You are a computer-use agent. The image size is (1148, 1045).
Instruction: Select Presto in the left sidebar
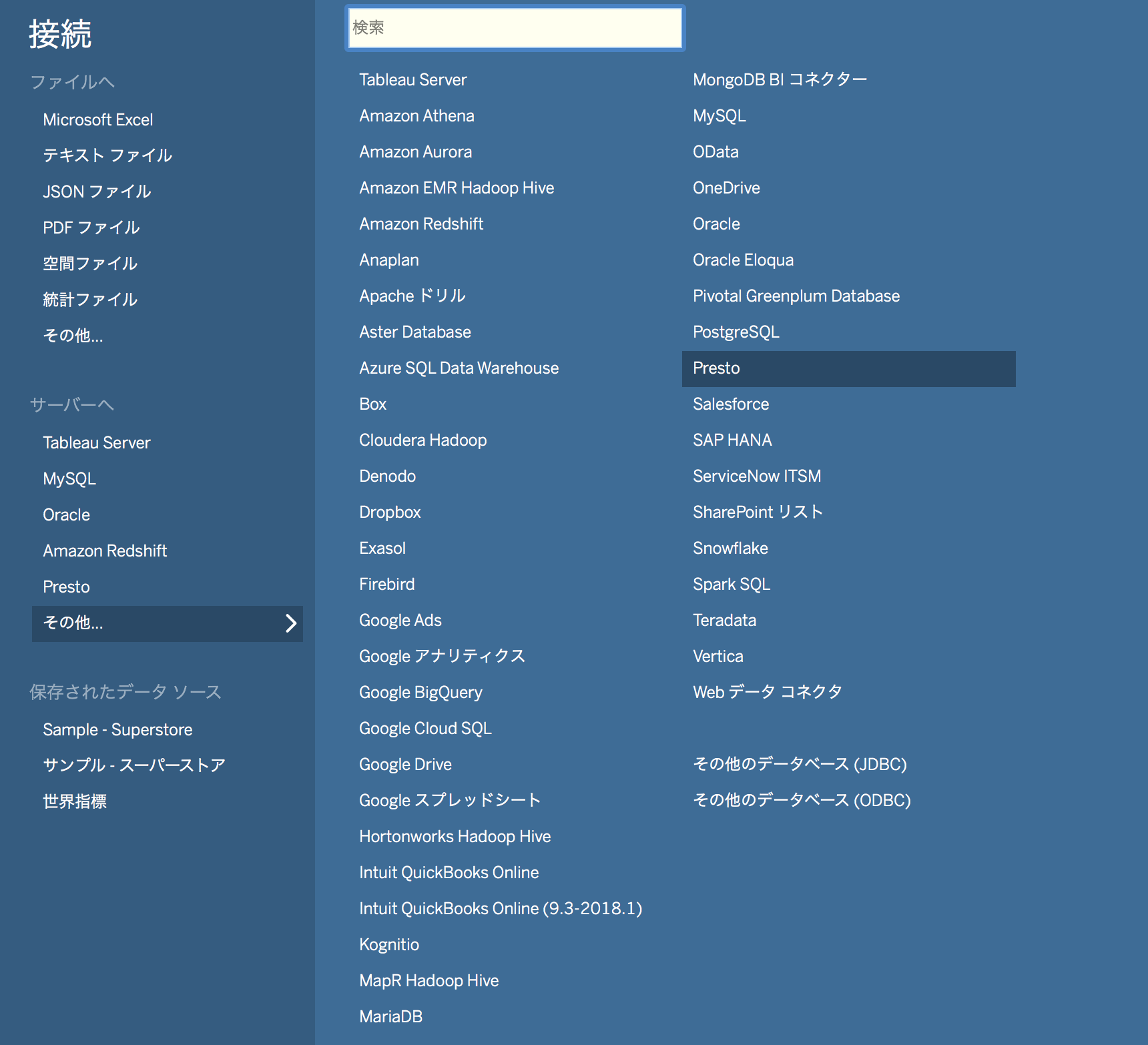tap(66, 587)
